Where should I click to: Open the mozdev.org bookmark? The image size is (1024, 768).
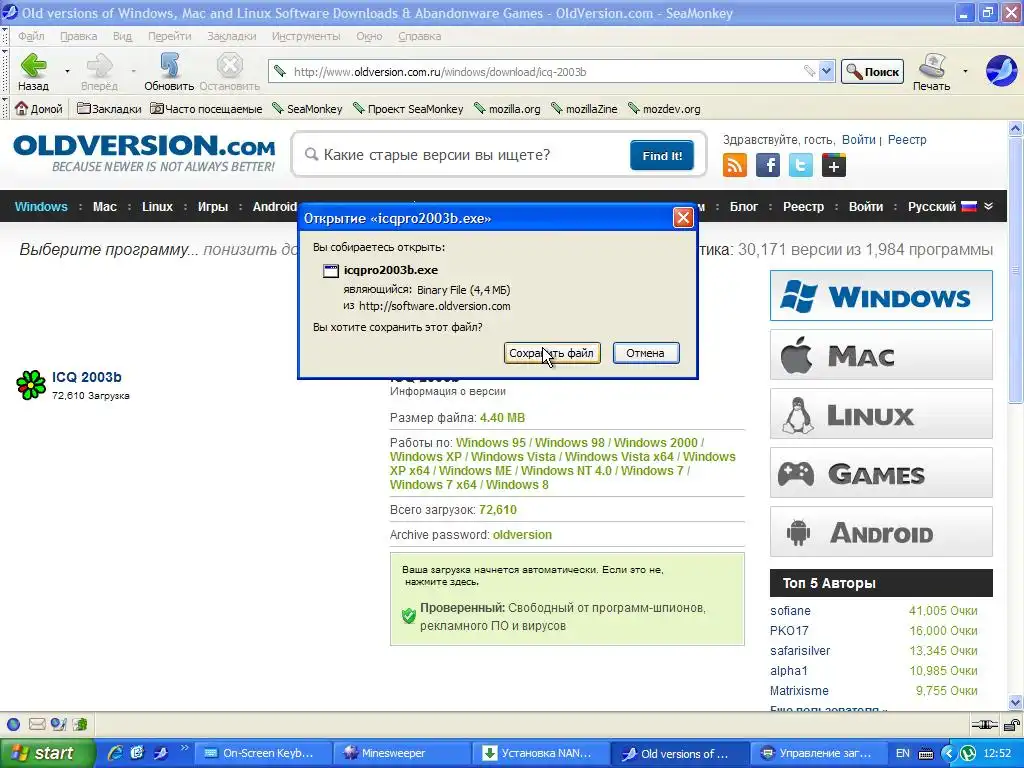[x=664, y=109]
